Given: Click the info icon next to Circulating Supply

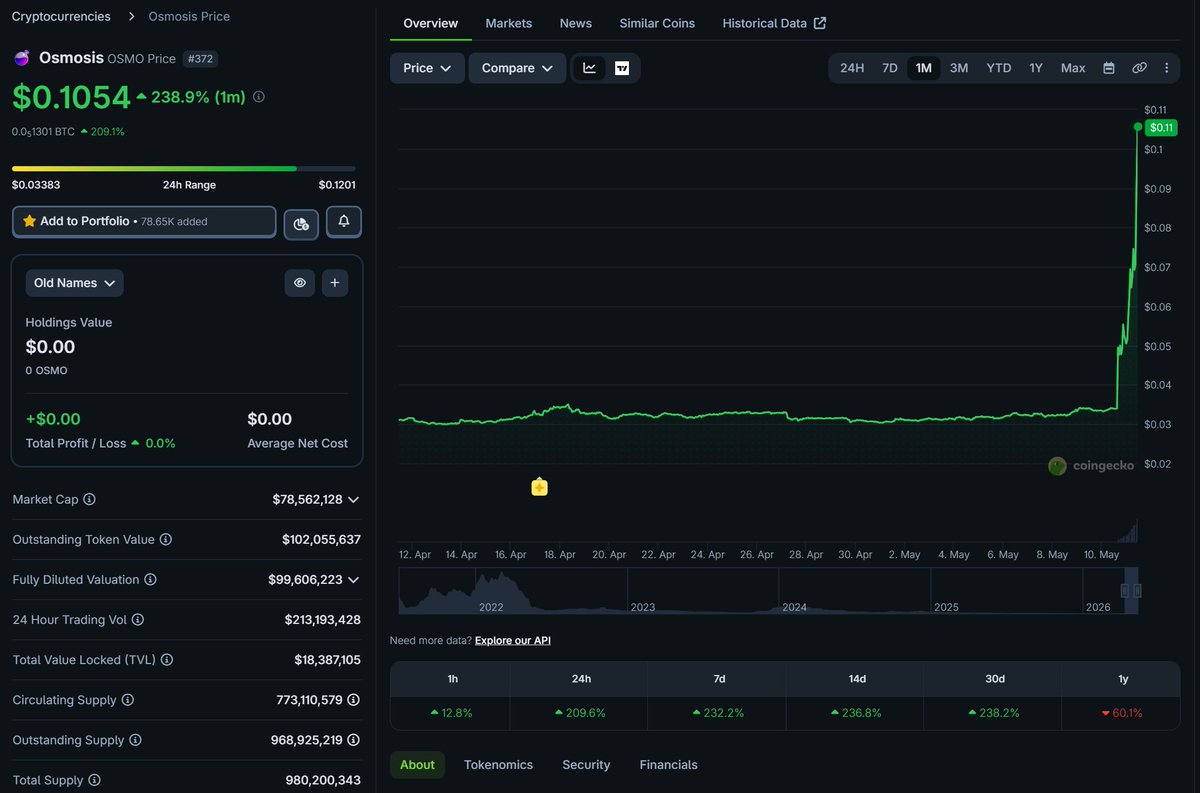Looking at the screenshot, I should (x=128, y=700).
